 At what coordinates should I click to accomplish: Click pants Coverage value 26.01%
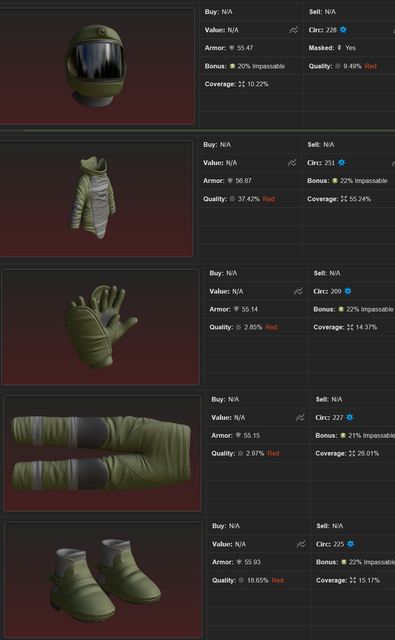point(368,453)
